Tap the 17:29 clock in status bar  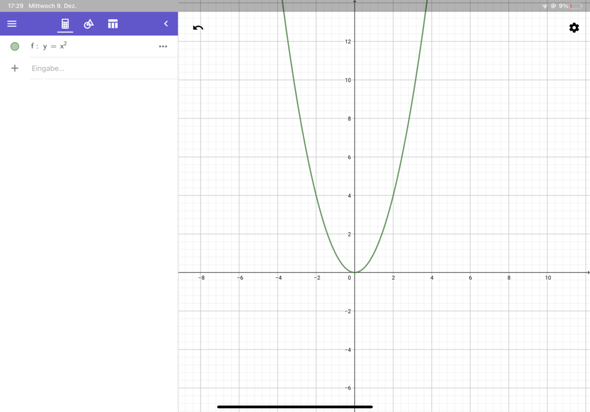pos(15,6)
